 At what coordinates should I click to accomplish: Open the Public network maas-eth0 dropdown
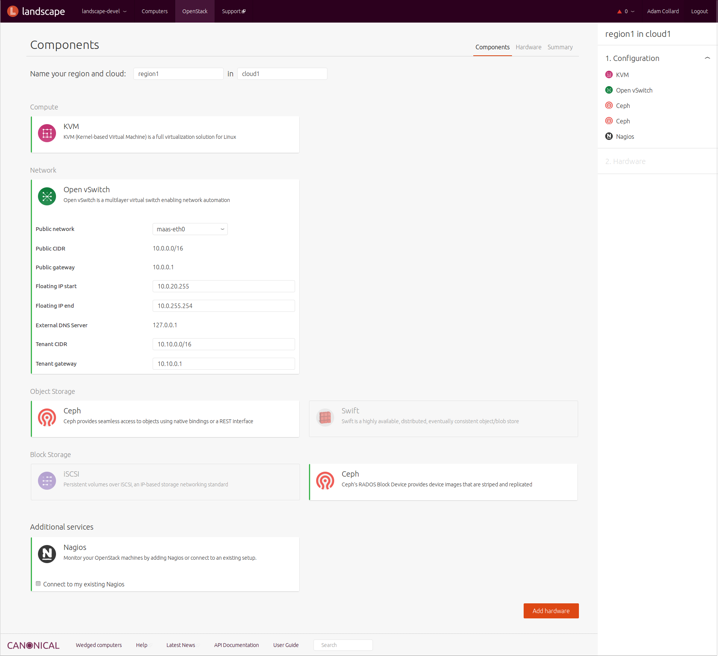190,229
